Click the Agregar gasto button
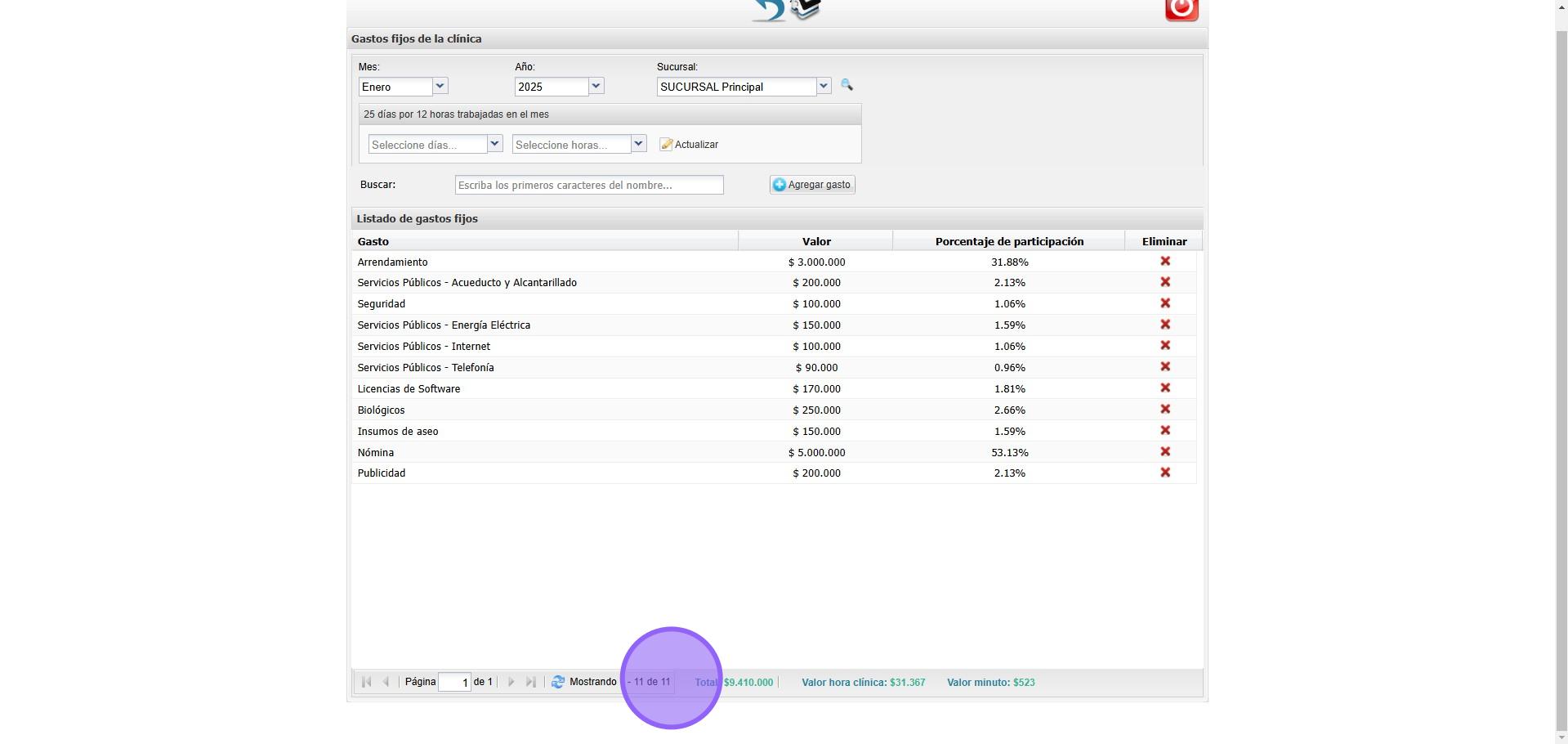This screenshot has width=1568, height=744. 812,185
